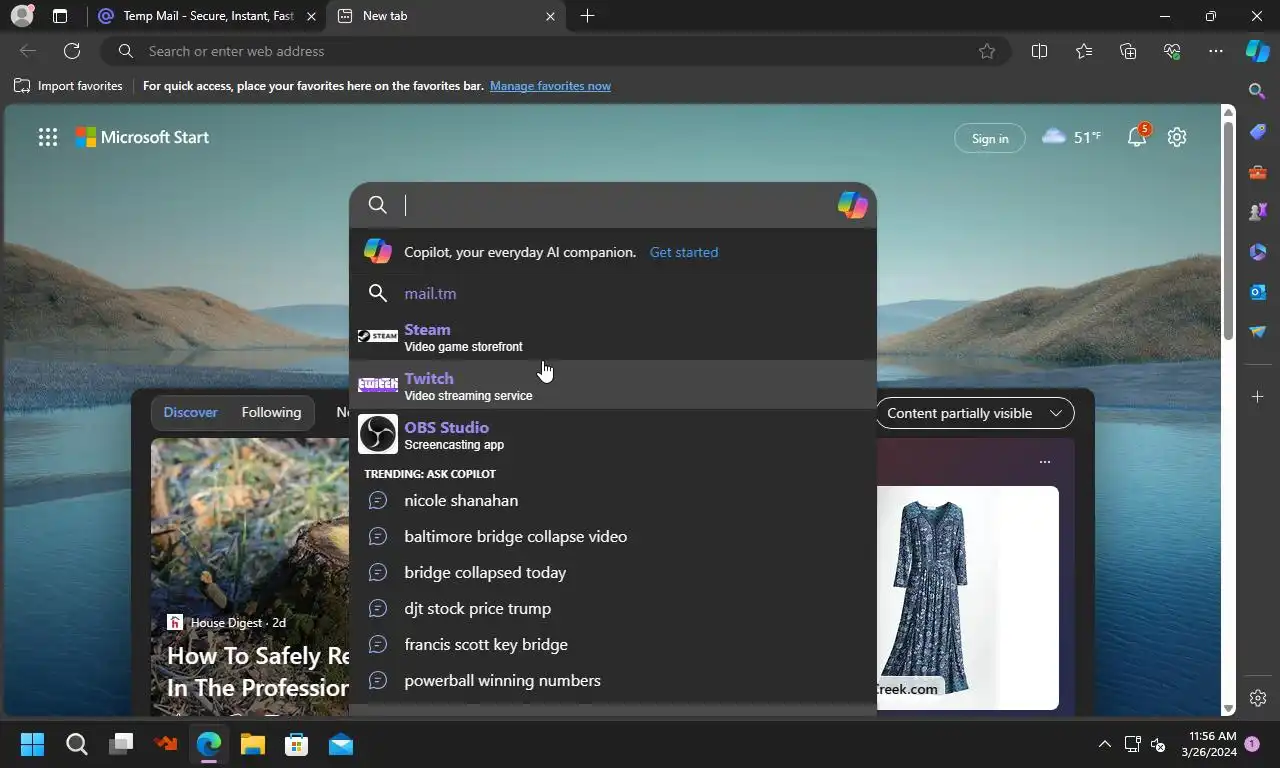Open the Copilot sidebar icon
Viewport: 1280px width, 768px height.
pos(1257,51)
